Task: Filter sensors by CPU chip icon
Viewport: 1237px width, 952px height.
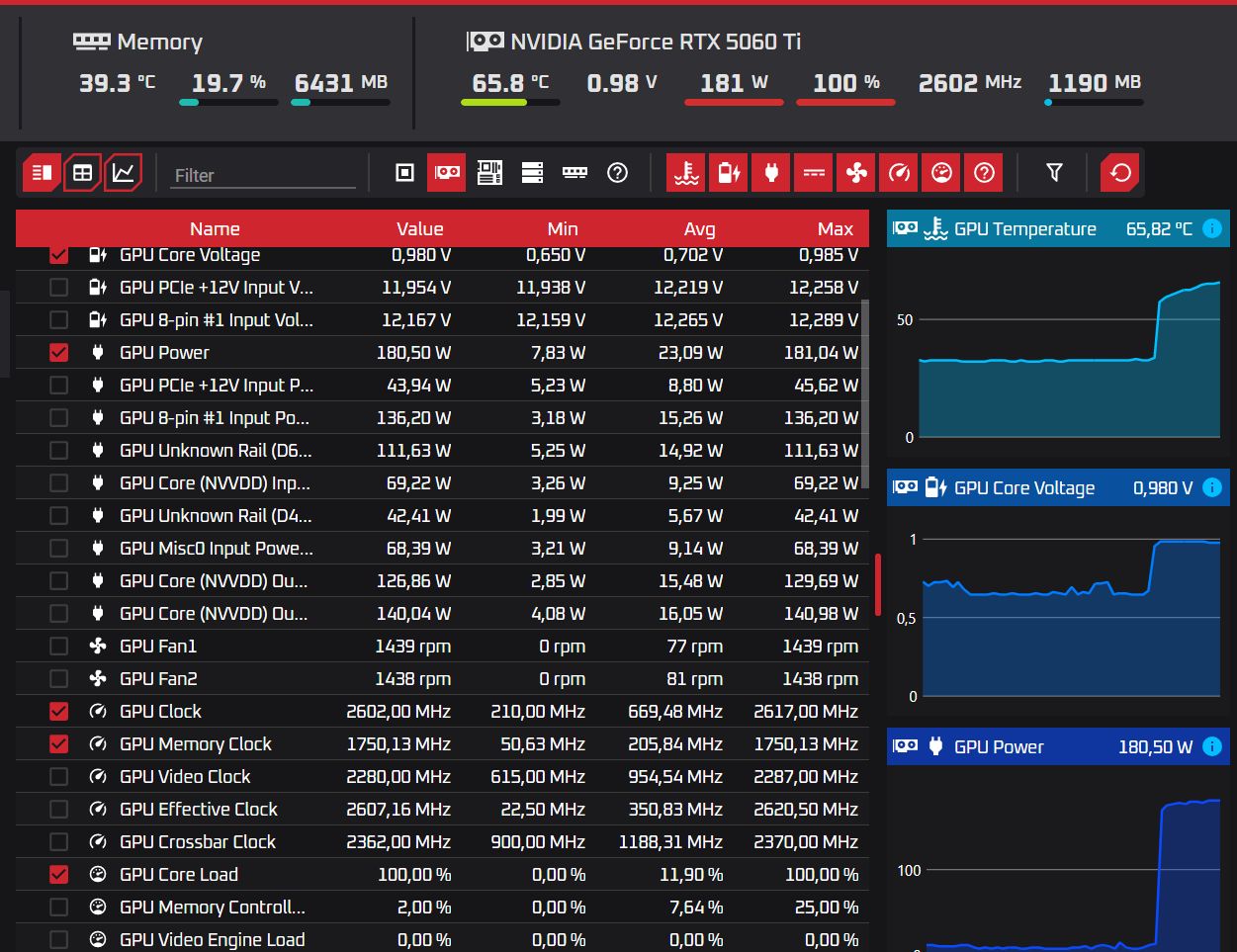Action: 404,173
